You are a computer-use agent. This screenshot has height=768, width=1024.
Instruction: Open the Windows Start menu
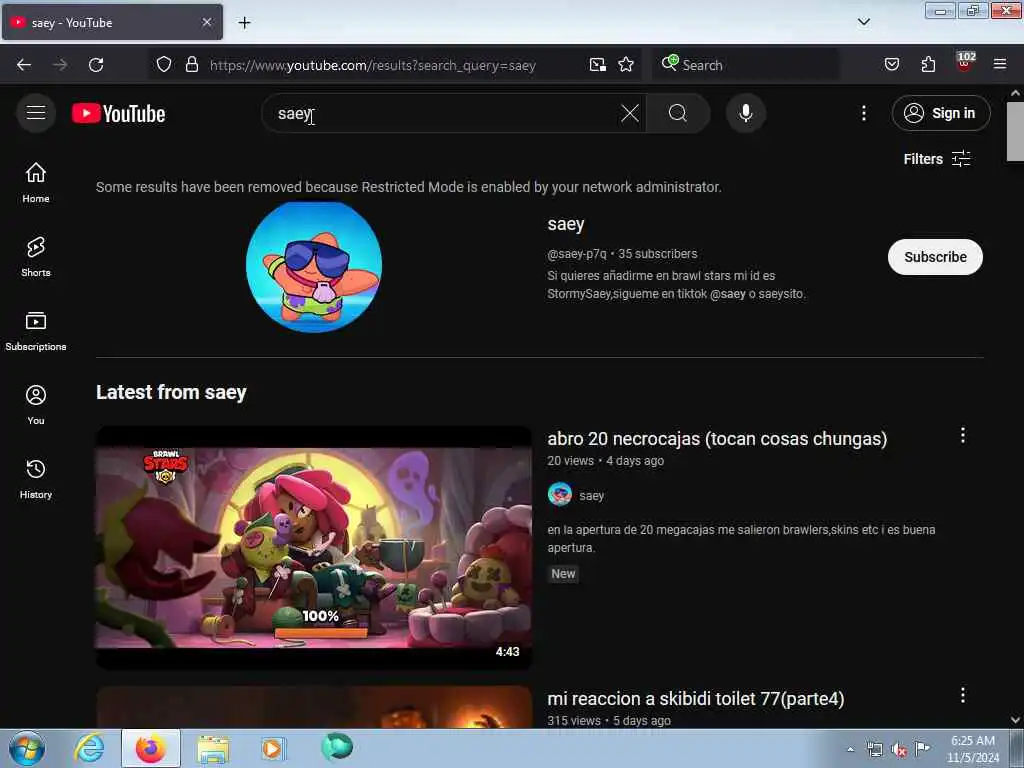click(x=26, y=748)
